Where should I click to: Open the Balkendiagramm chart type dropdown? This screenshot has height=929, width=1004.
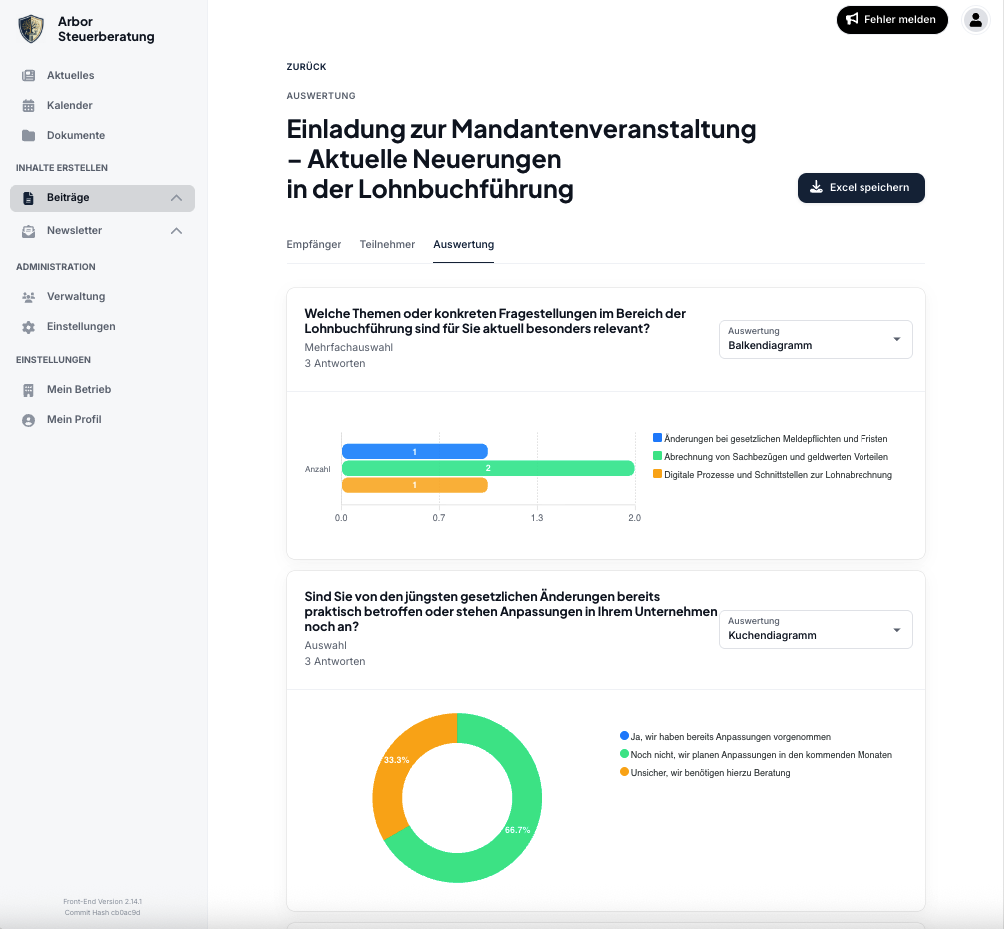(x=815, y=339)
